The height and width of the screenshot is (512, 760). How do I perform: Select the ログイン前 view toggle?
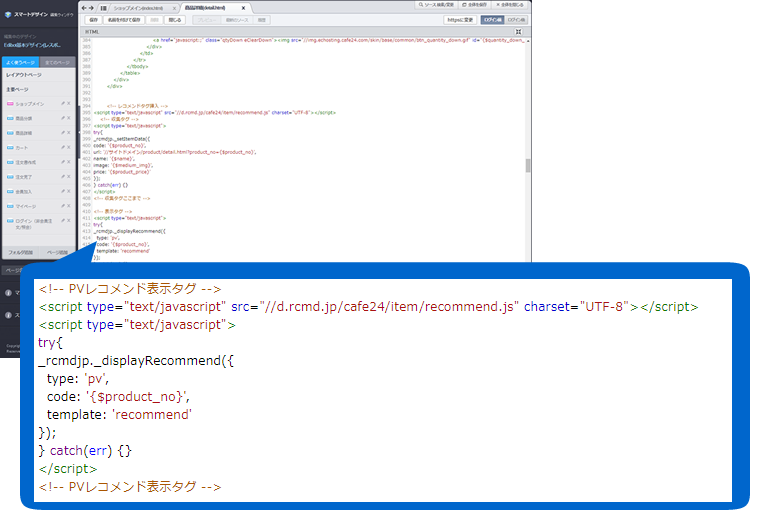coord(492,20)
